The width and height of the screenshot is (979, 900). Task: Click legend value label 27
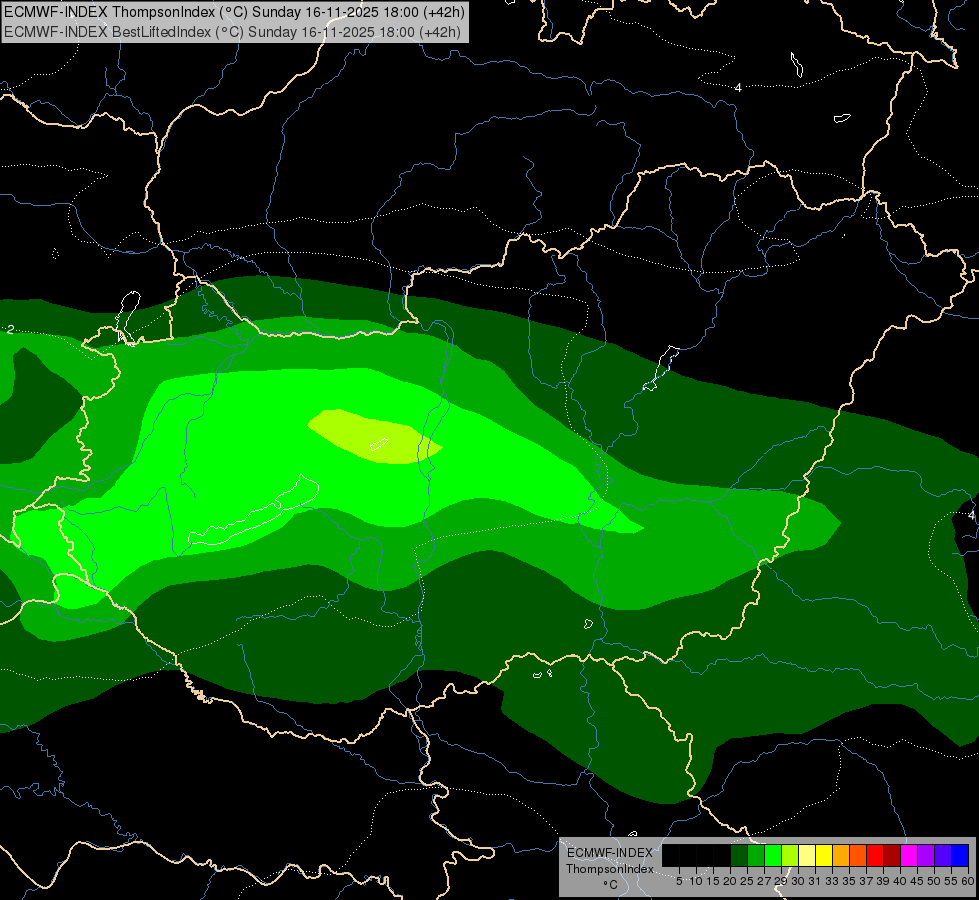[x=764, y=881]
